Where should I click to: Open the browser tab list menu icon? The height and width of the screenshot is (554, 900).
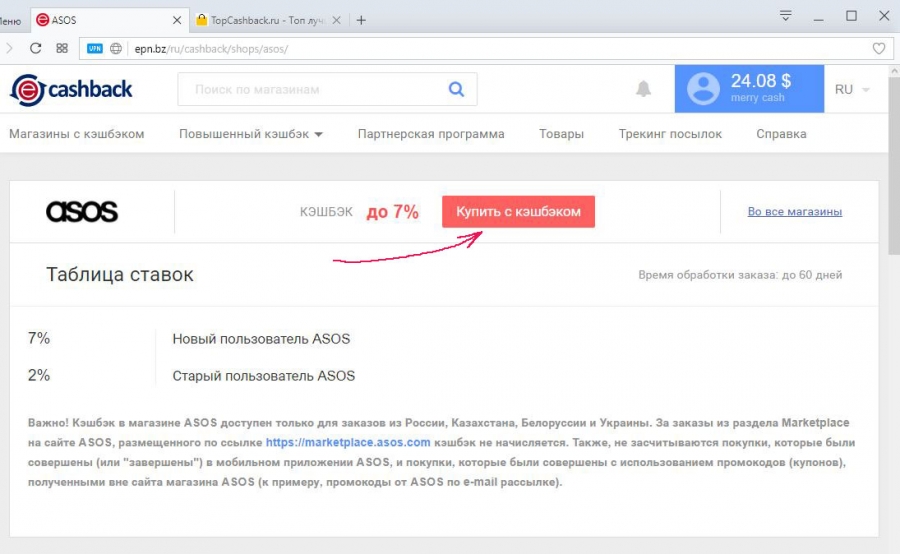tap(786, 16)
